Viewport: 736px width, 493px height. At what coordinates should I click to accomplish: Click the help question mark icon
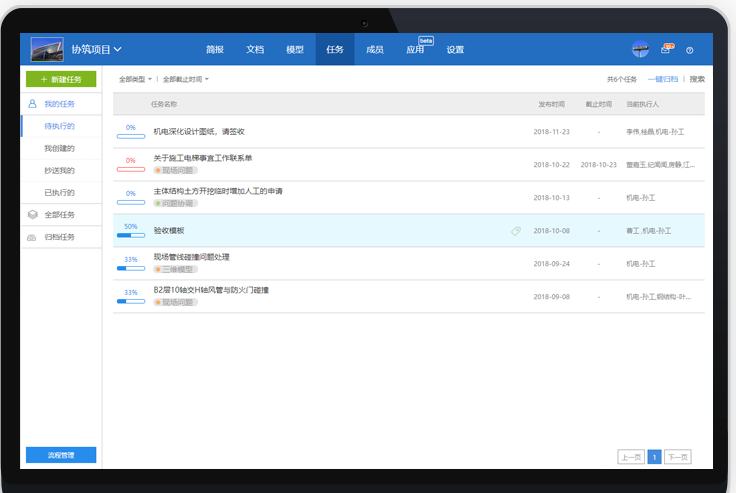(x=689, y=50)
